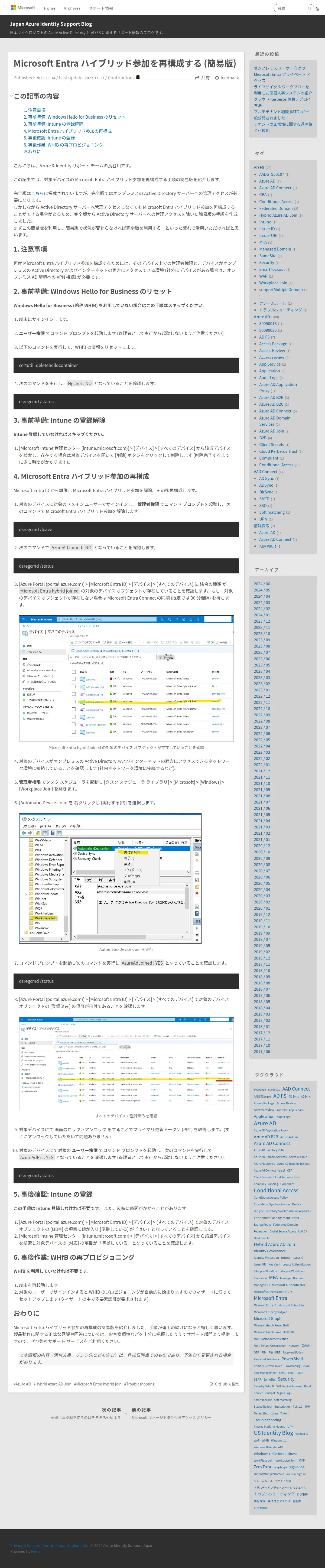
Task: Open the DirSync tag
Action: (x=266, y=492)
